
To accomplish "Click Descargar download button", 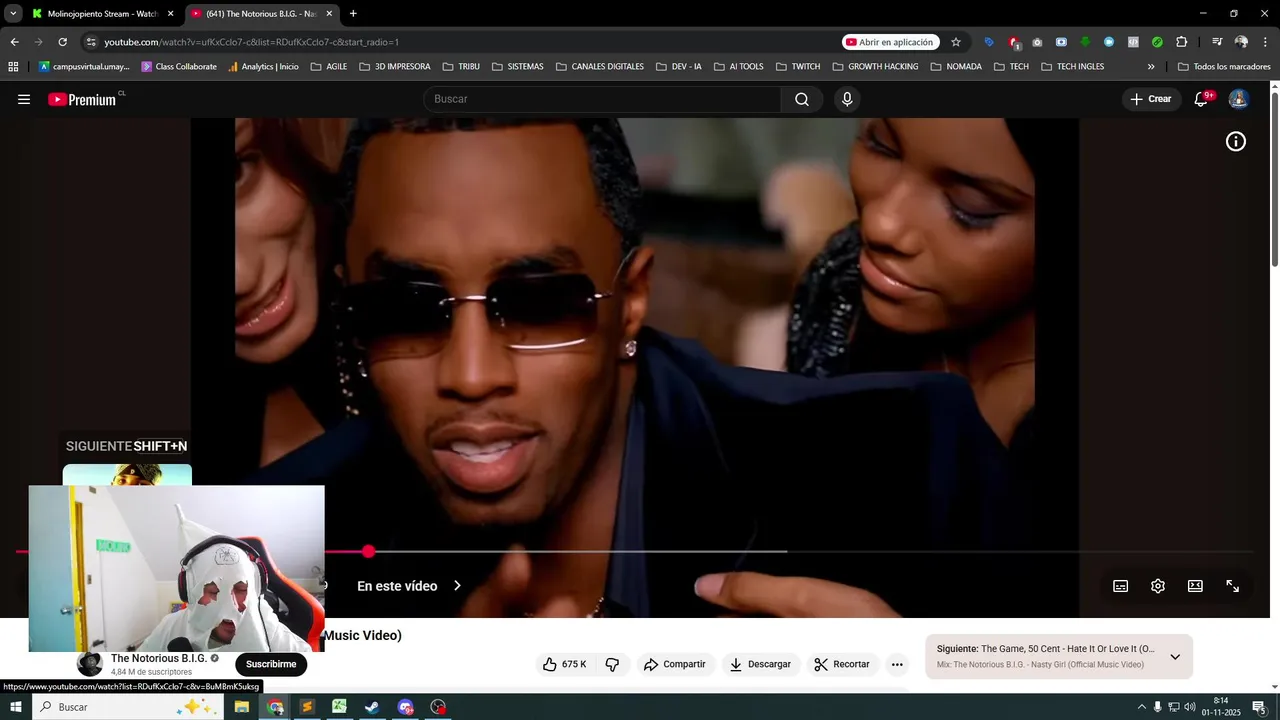I will [x=760, y=664].
